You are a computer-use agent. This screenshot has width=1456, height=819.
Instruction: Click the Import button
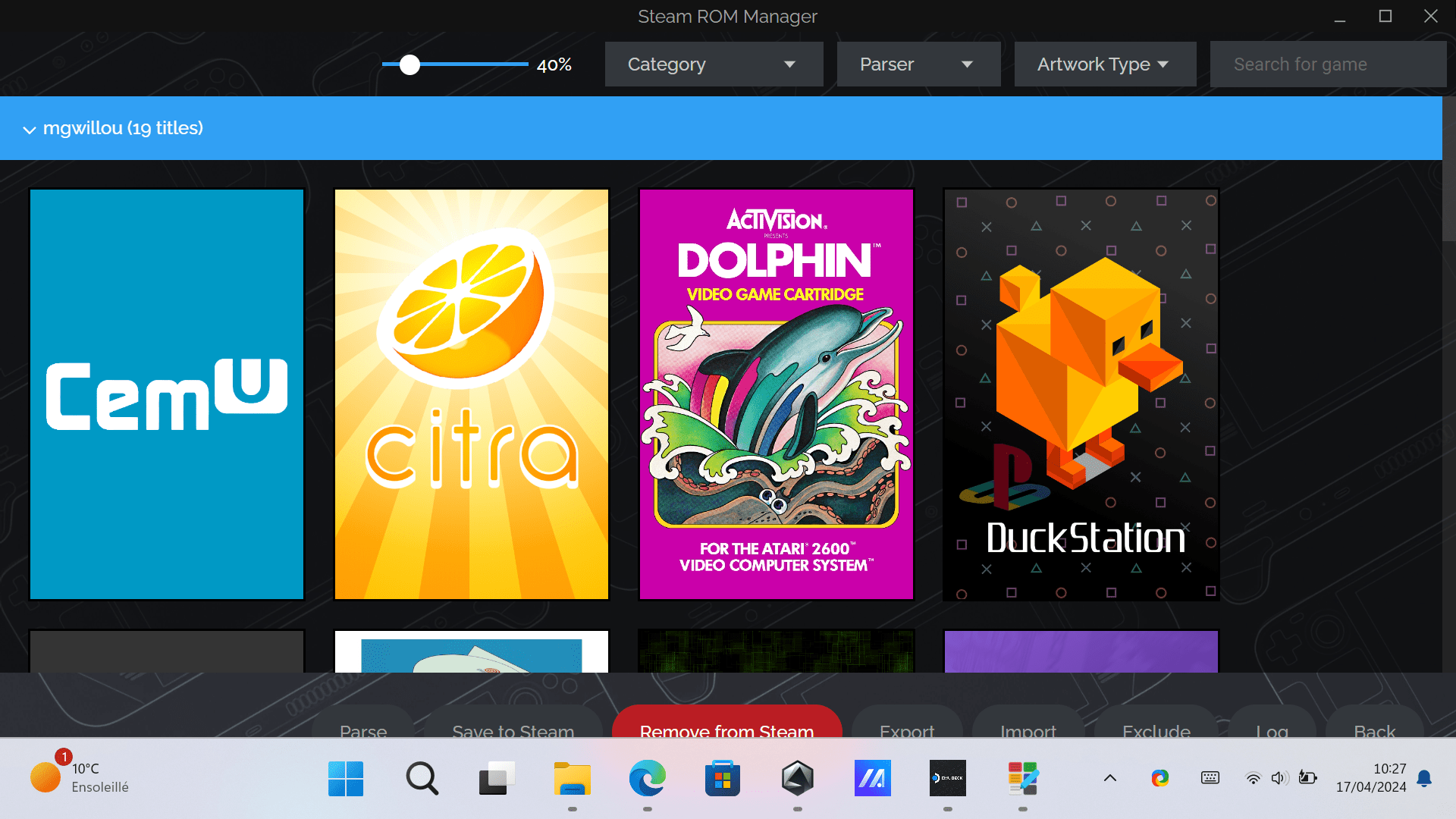click(1028, 722)
